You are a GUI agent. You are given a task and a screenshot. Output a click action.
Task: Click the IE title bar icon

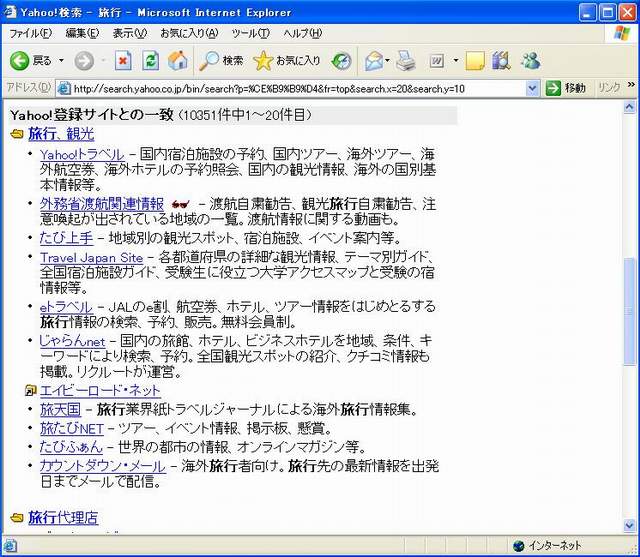10,12
